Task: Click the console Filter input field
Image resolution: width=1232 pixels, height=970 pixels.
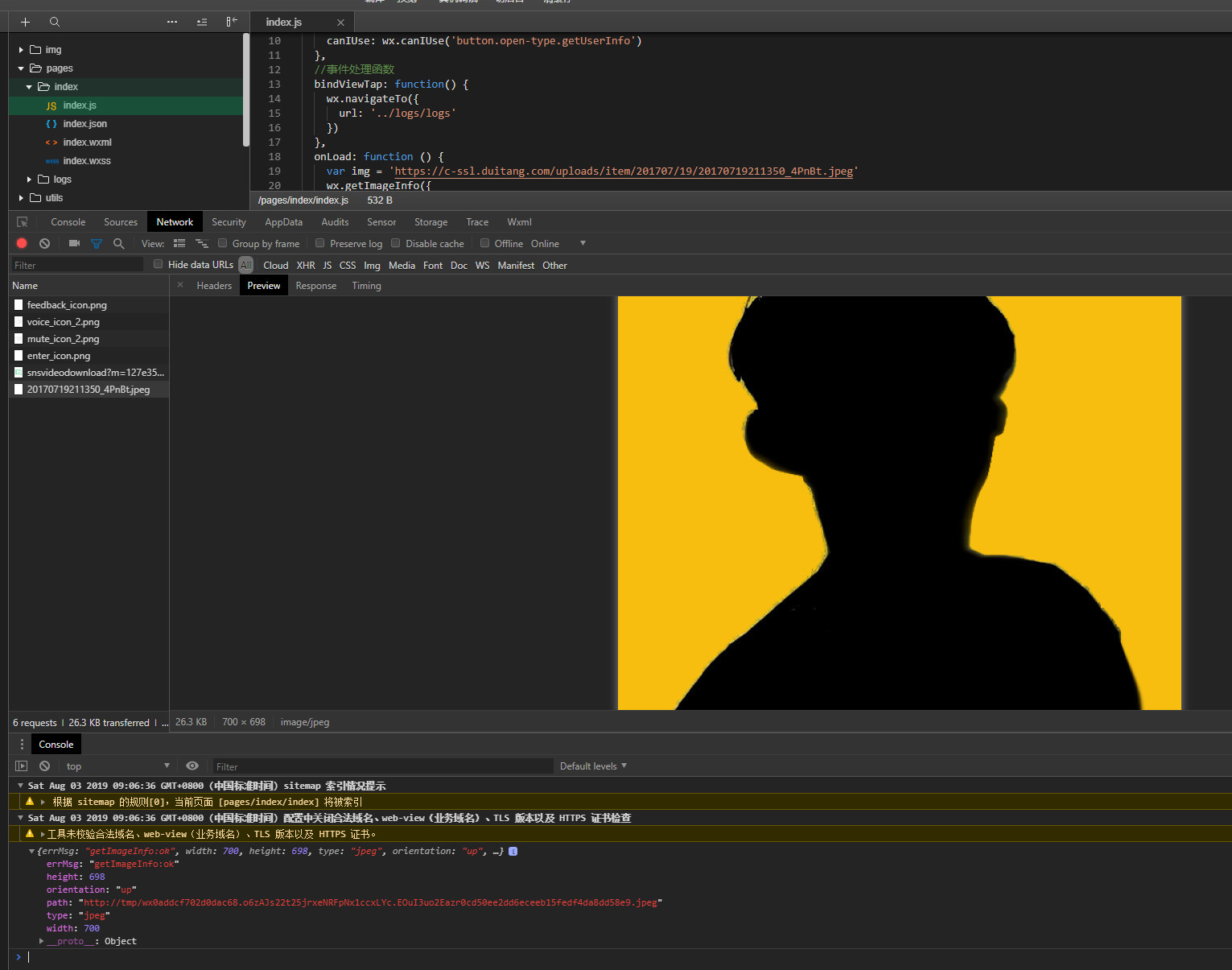Action: (382, 766)
